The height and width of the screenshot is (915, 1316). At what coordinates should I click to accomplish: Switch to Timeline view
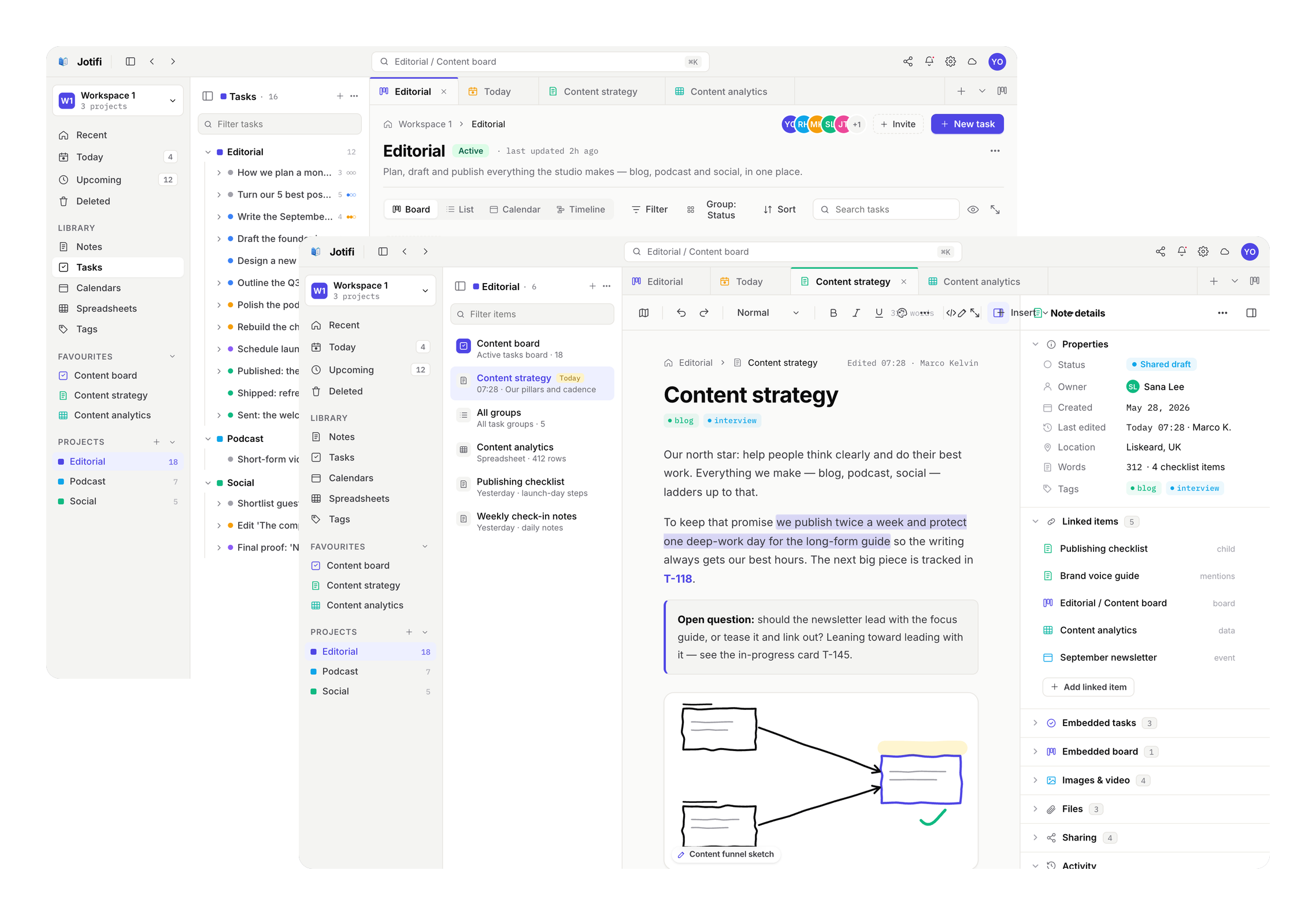point(580,210)
